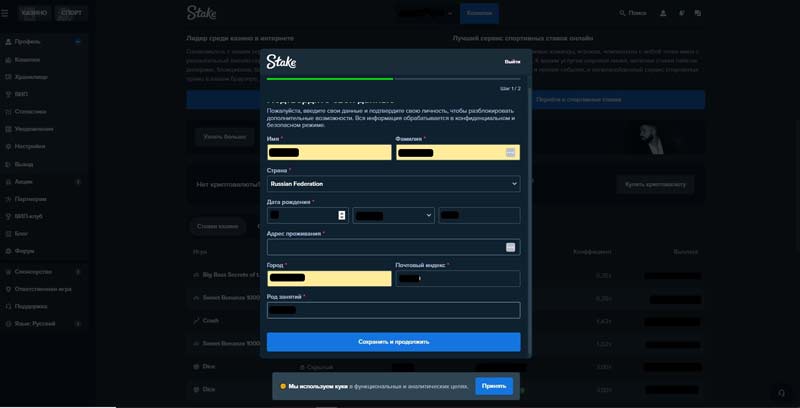
Task: Click the Выйти link in the dialog
Action: (512, 62)
